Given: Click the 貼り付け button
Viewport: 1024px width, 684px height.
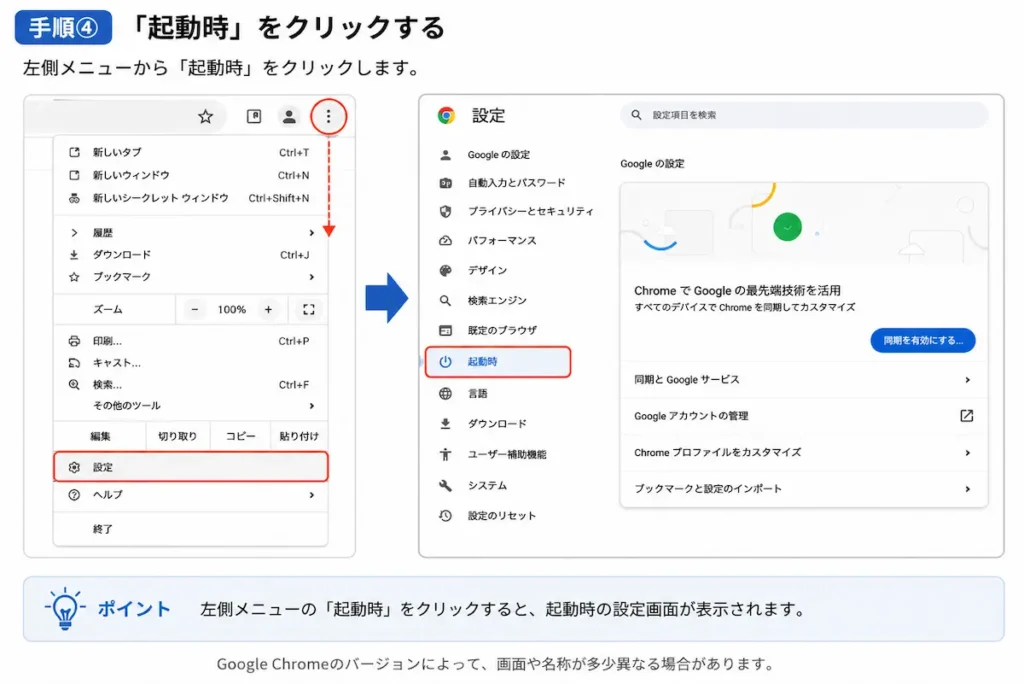Looking at the screenshot, I should (x=298, y=436).
